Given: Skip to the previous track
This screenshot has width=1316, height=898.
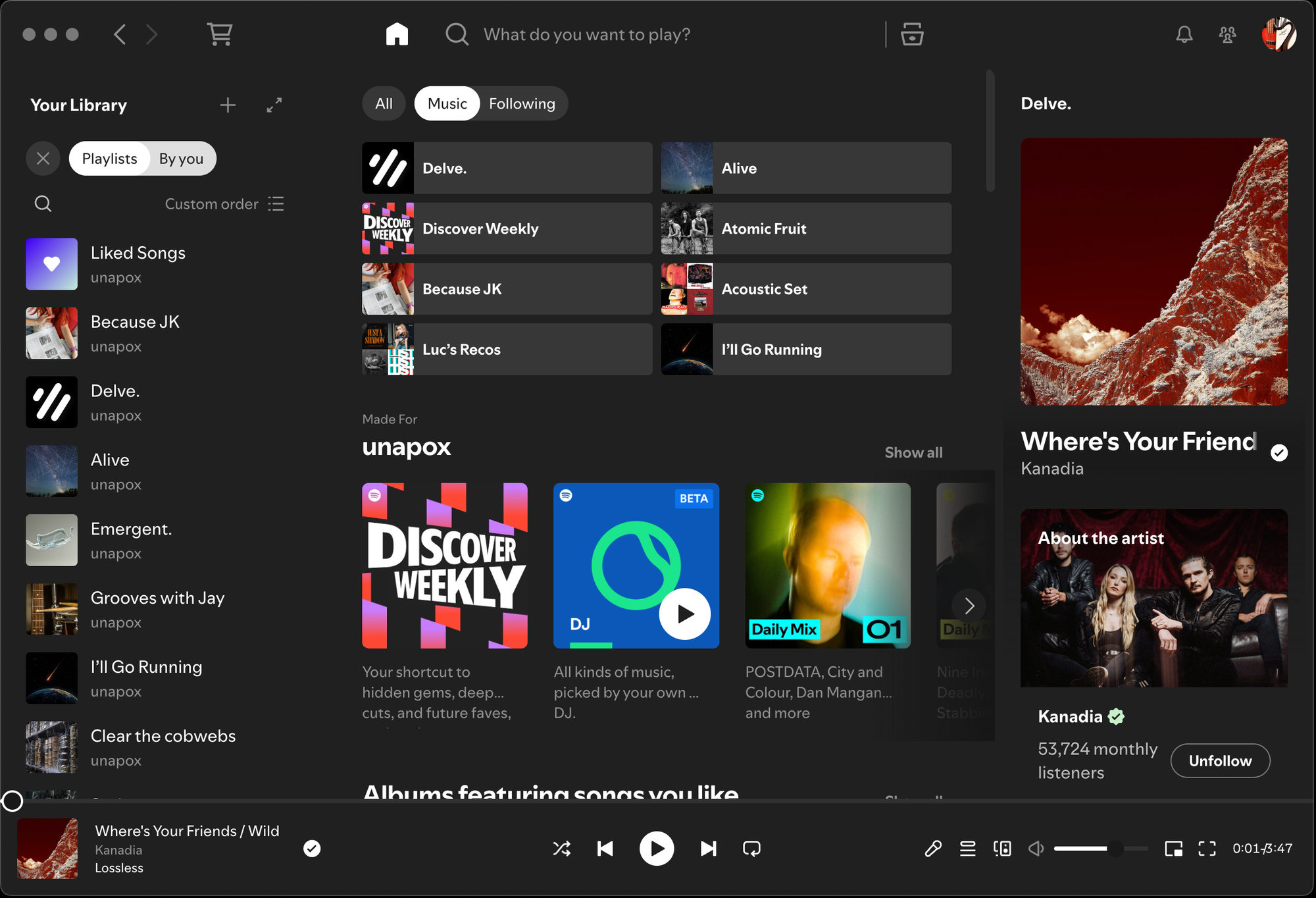Looking at the screenshot, I should click(605, 849).
